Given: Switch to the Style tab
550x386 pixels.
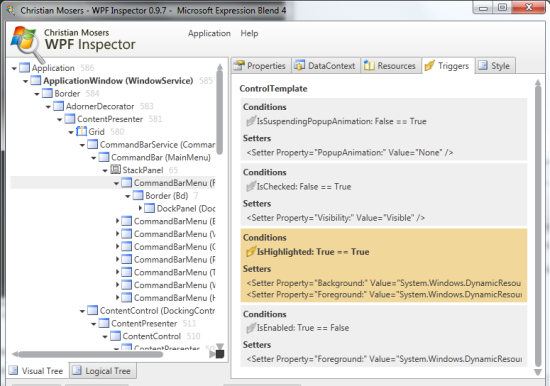Looking at the screenshot, I should pos(495,66).
